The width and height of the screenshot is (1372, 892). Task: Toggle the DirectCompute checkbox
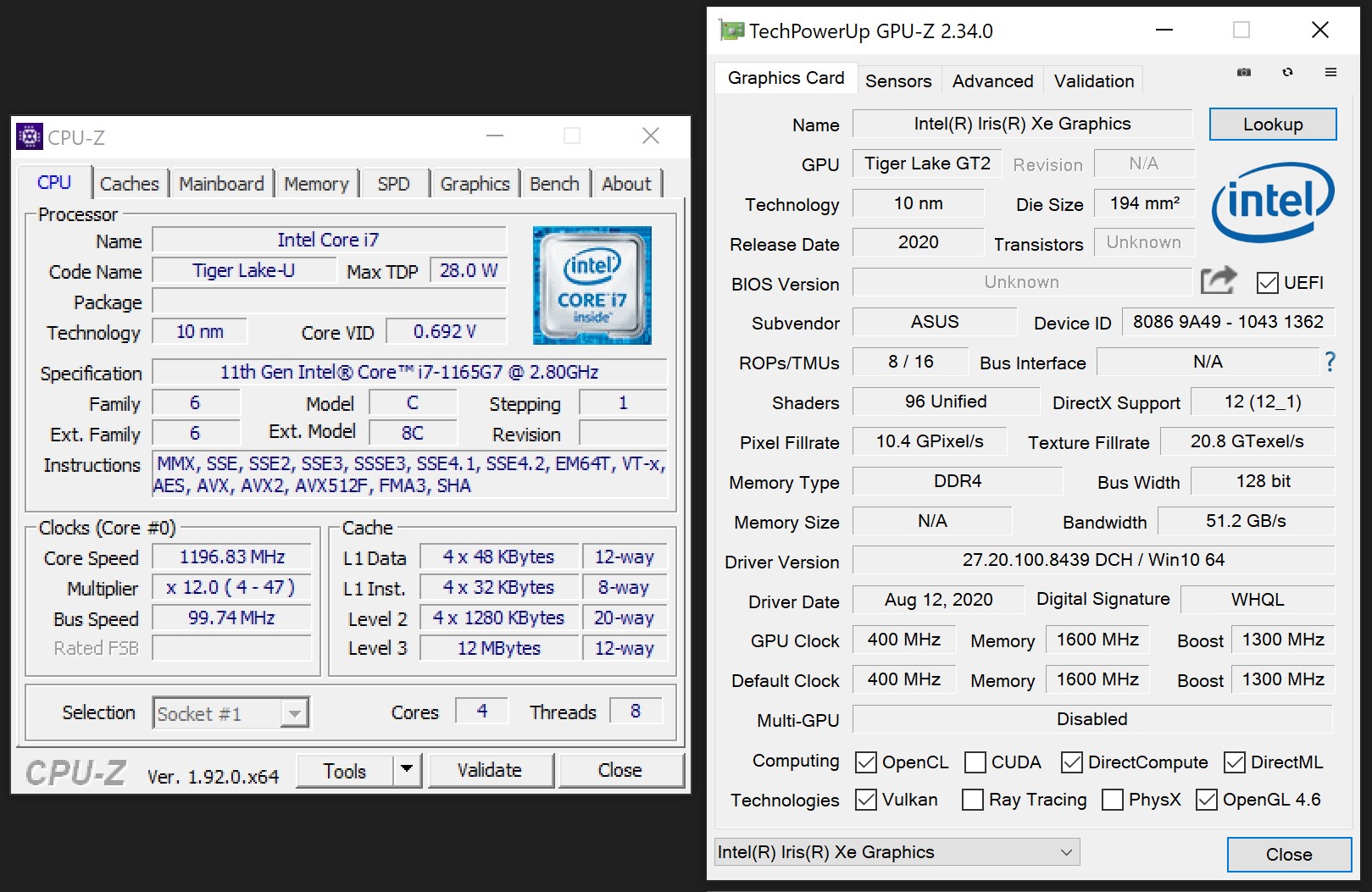click(1072, 762)
